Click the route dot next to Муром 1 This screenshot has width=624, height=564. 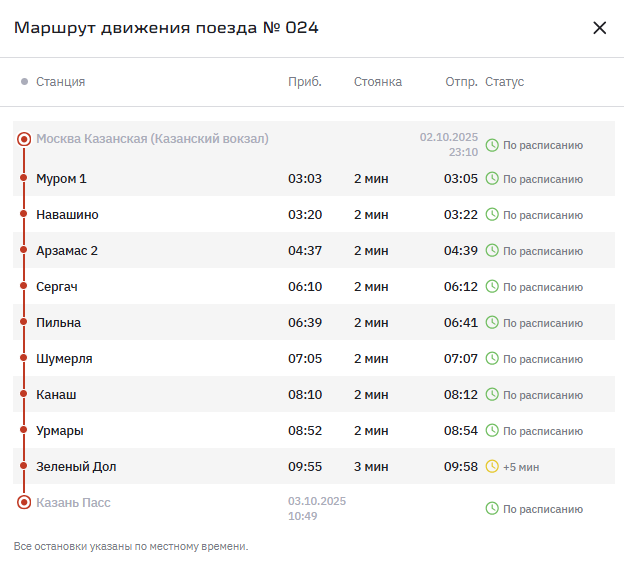coord(23,178)
